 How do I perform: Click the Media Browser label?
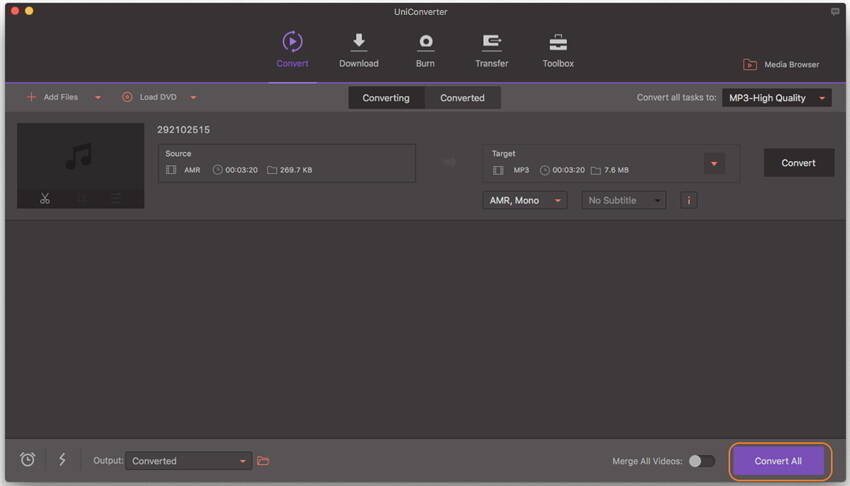791,64
